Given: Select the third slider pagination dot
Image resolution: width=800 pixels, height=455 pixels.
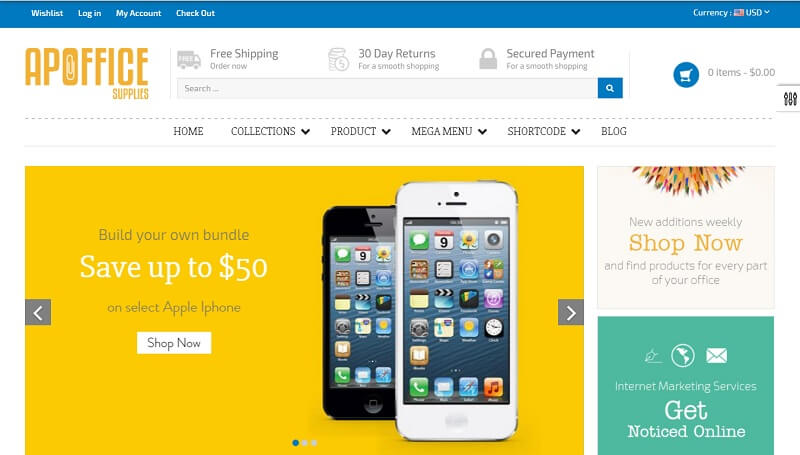Looking at the screenshot, I should [x=314, y=443].
